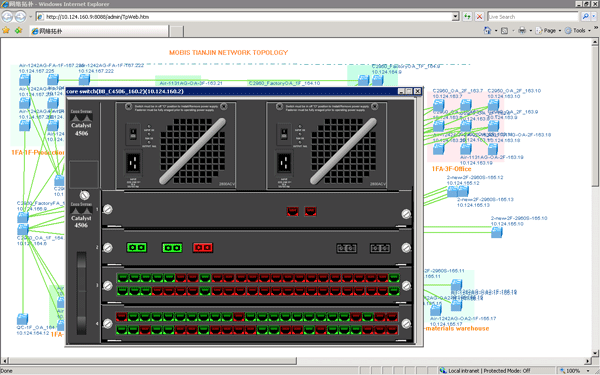Viewport: 600px width, 375px height.
Task: Click the Stop loading red X icon
Action: tap(479, 16)
